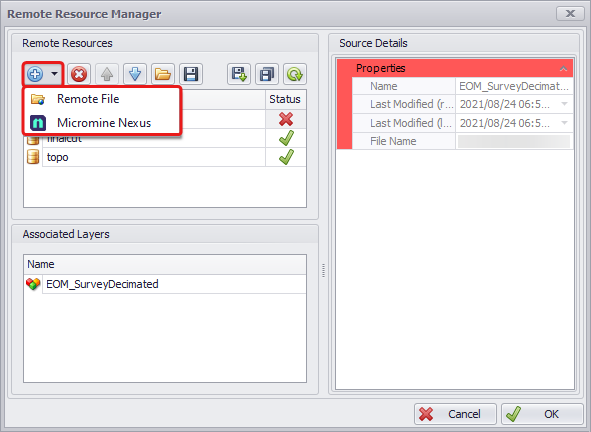The image size is (591, 432).
Task: Choose Micromine Nexus from the menu
Action: [102, 123]
